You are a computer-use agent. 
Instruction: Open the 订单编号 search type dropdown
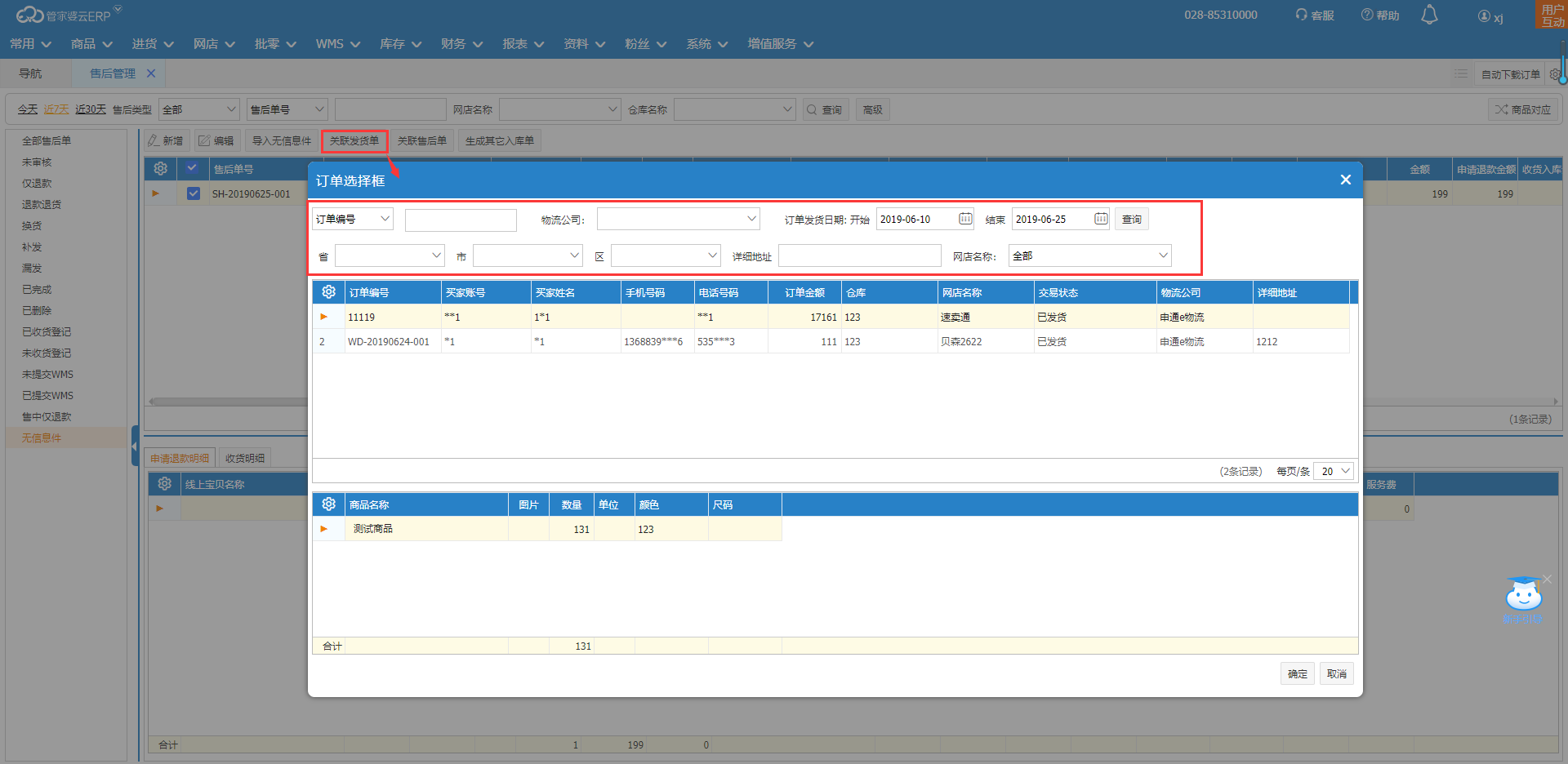(x=353, y=219)
